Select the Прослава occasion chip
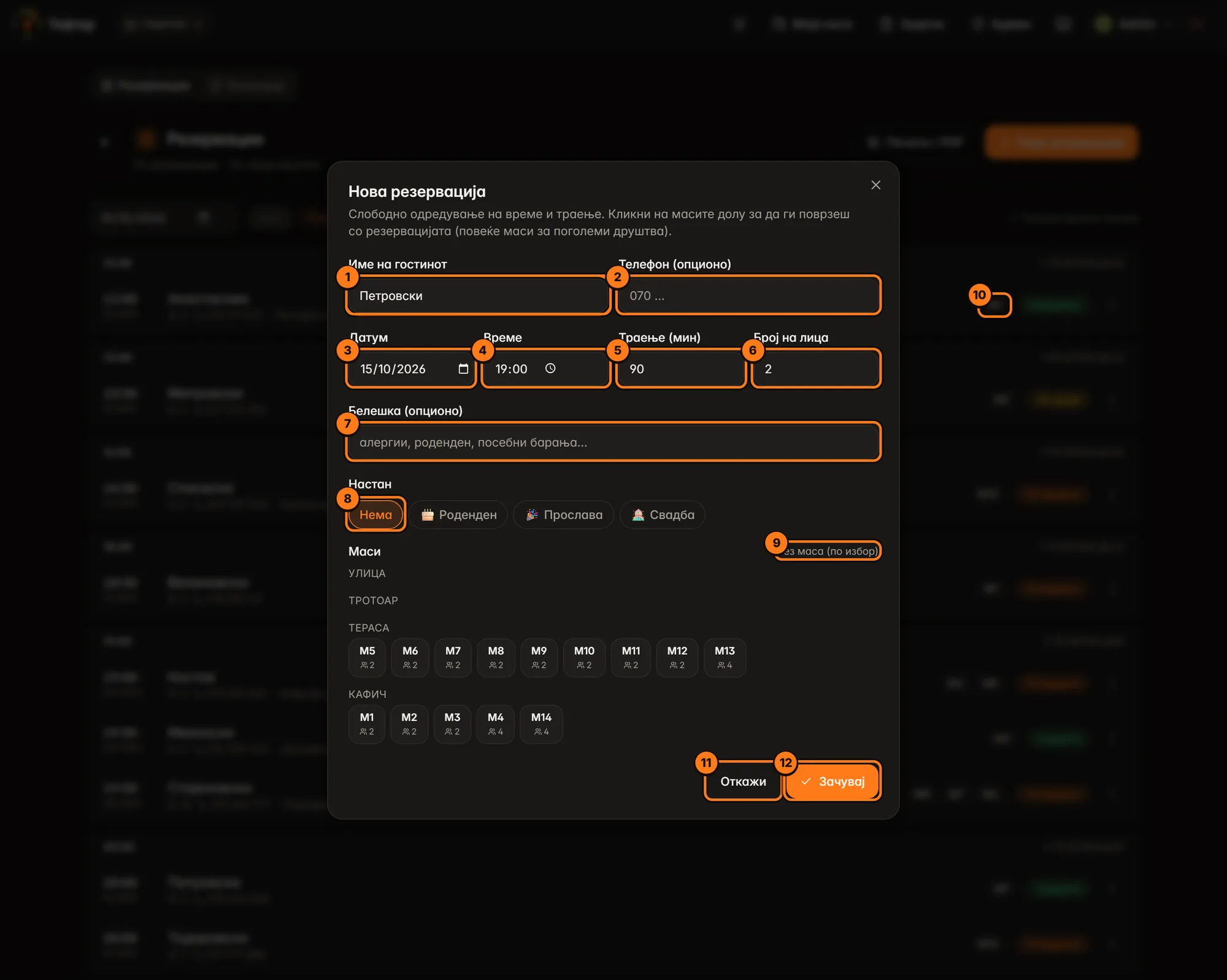This screenshot has width=1227, height=980. click(564, 514)
